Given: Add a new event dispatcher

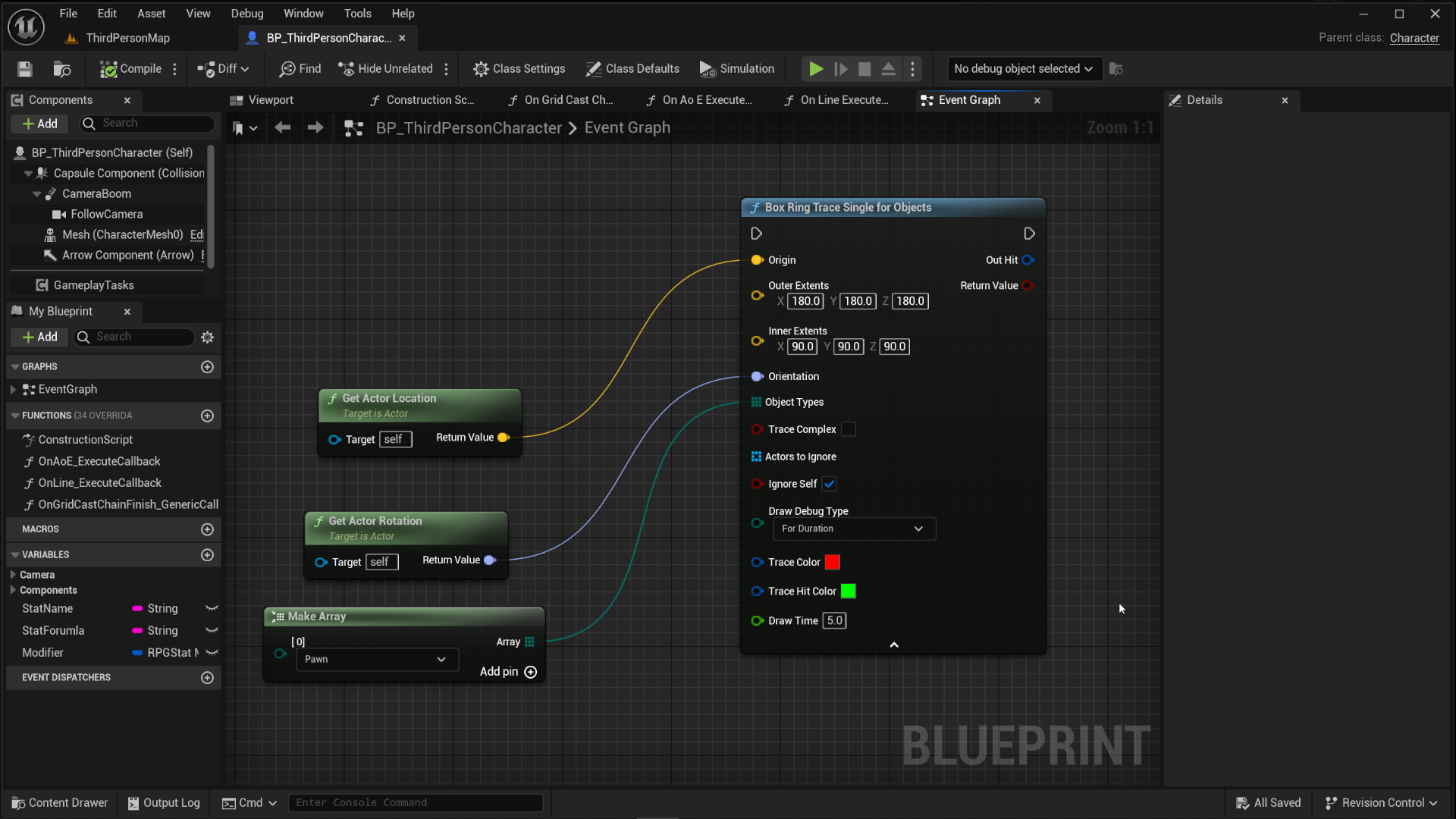Looking at the screenshot, I should (207, 678).
